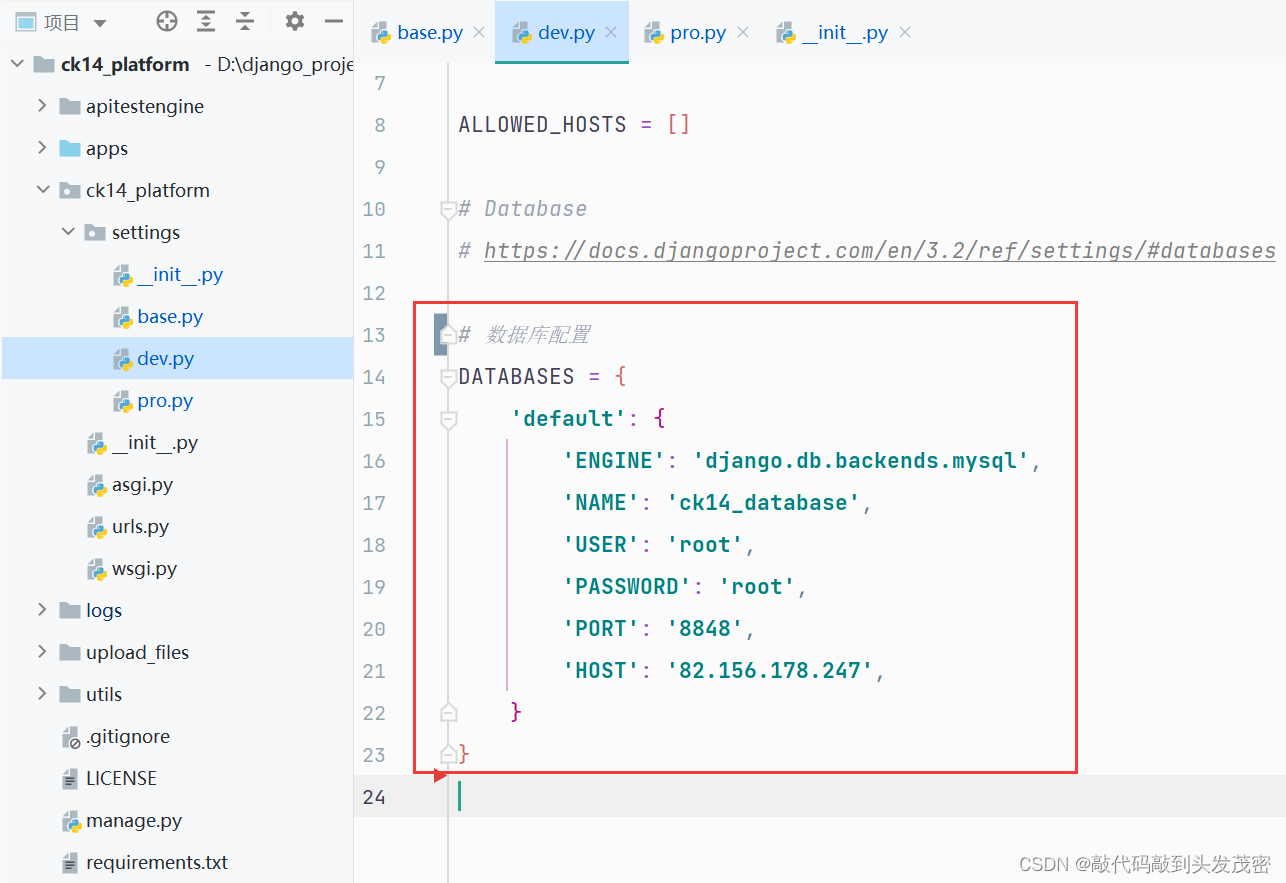1286x883 pixels.
Task: Click the Python icon on the base.py tab
Action: click(381, 33)
